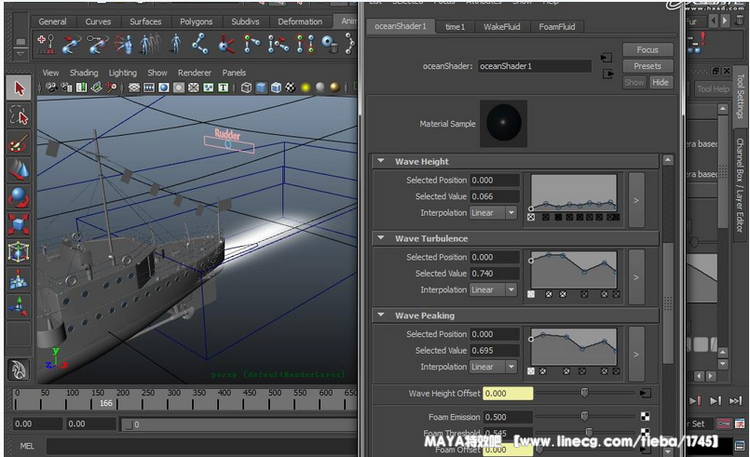The image size is (750, 457).
Task: Enable Smooth Shade All blue cube
Action: point(261,88)
